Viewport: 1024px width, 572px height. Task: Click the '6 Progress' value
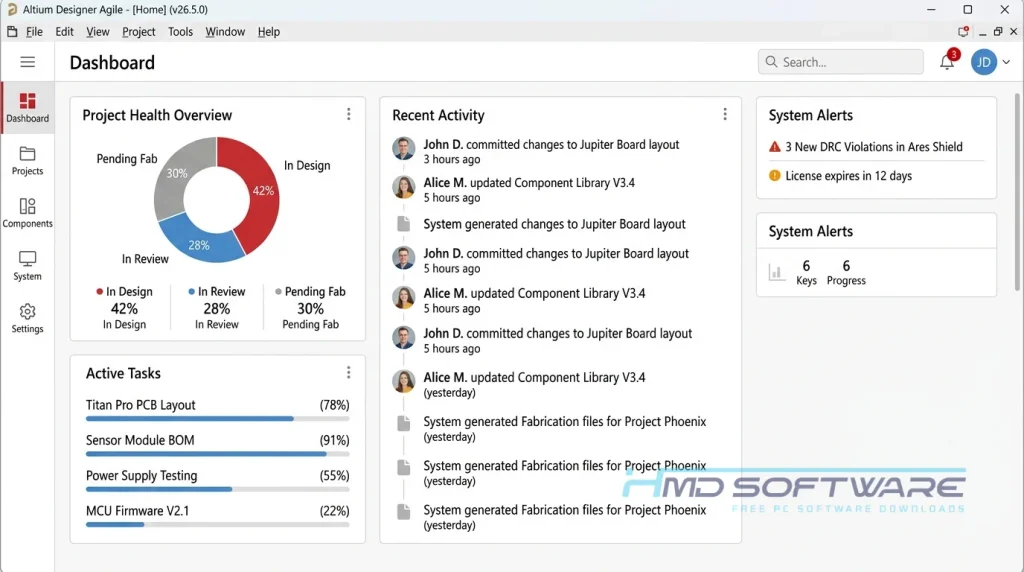846,272
